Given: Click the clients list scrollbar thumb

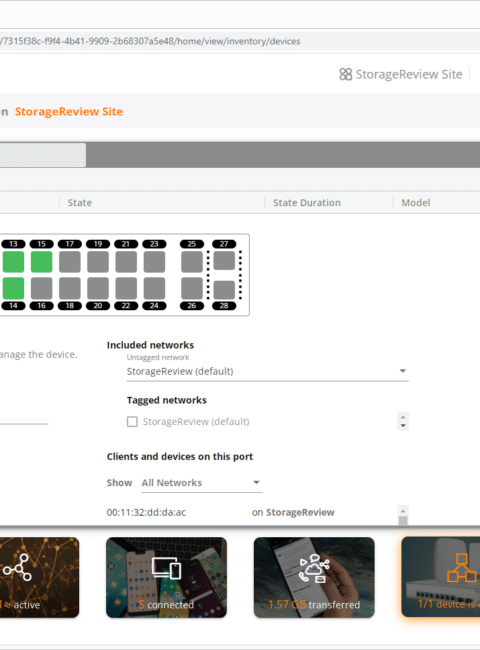Looking at the screenshot, I should (x=403, y=521).
